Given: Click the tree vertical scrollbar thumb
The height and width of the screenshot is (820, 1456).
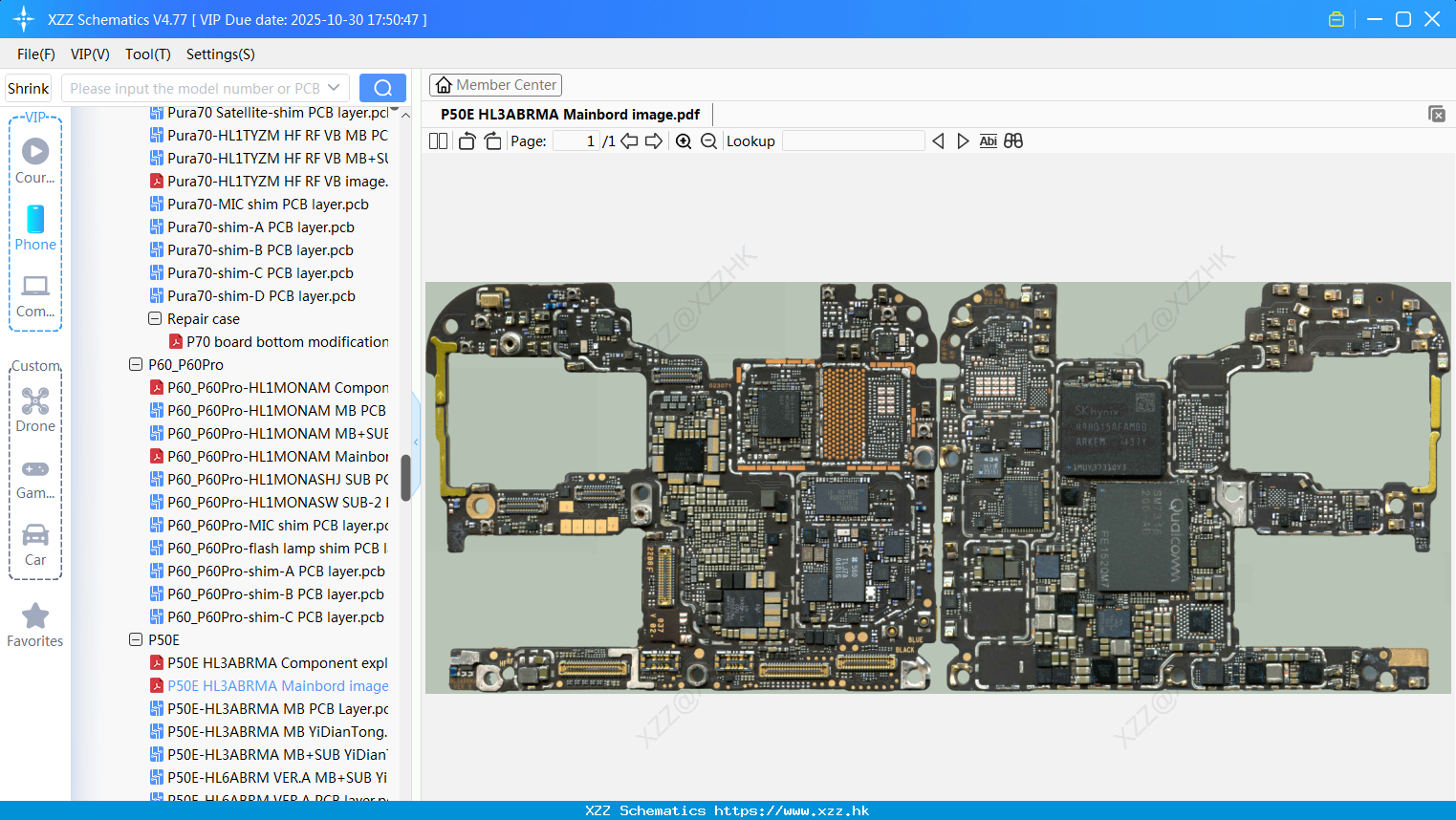Looking at the screenshot, I should pyautogui.click(x=405, y=478).
